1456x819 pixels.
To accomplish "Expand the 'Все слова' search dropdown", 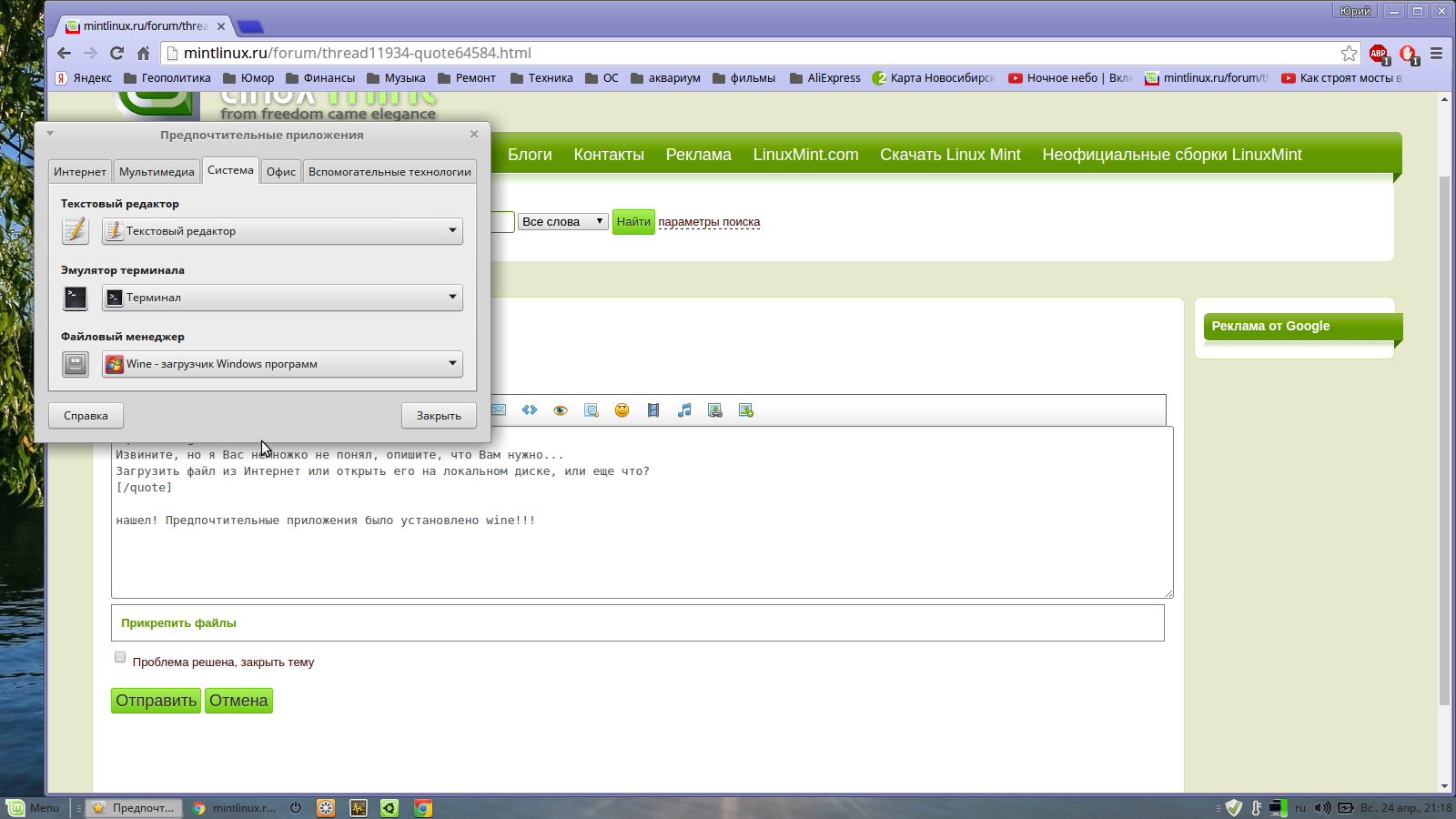I will coord(562,221).
